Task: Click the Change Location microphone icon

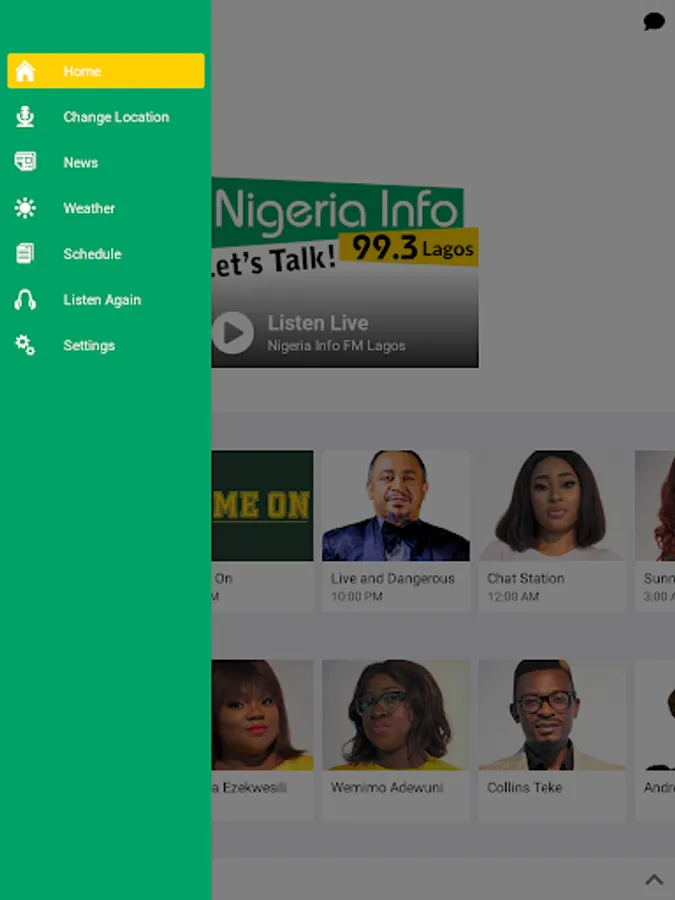Action: pyautogui.click(x=25, y=117)
